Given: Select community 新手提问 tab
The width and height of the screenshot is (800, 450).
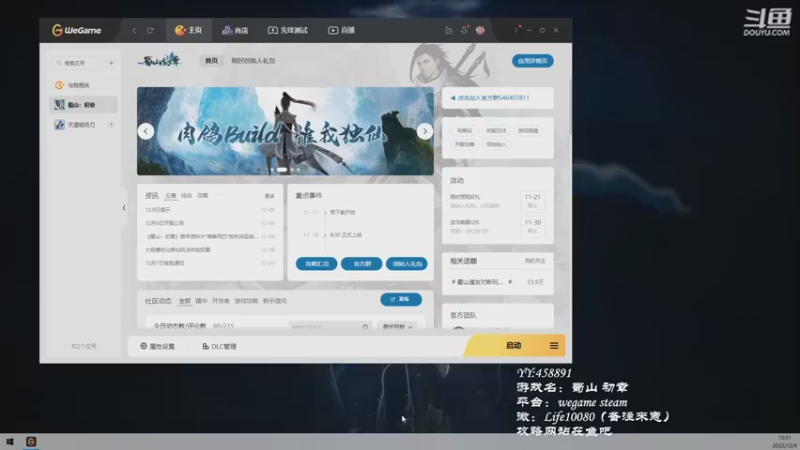Looking at the screenshot, I should [x=274, y=301].
